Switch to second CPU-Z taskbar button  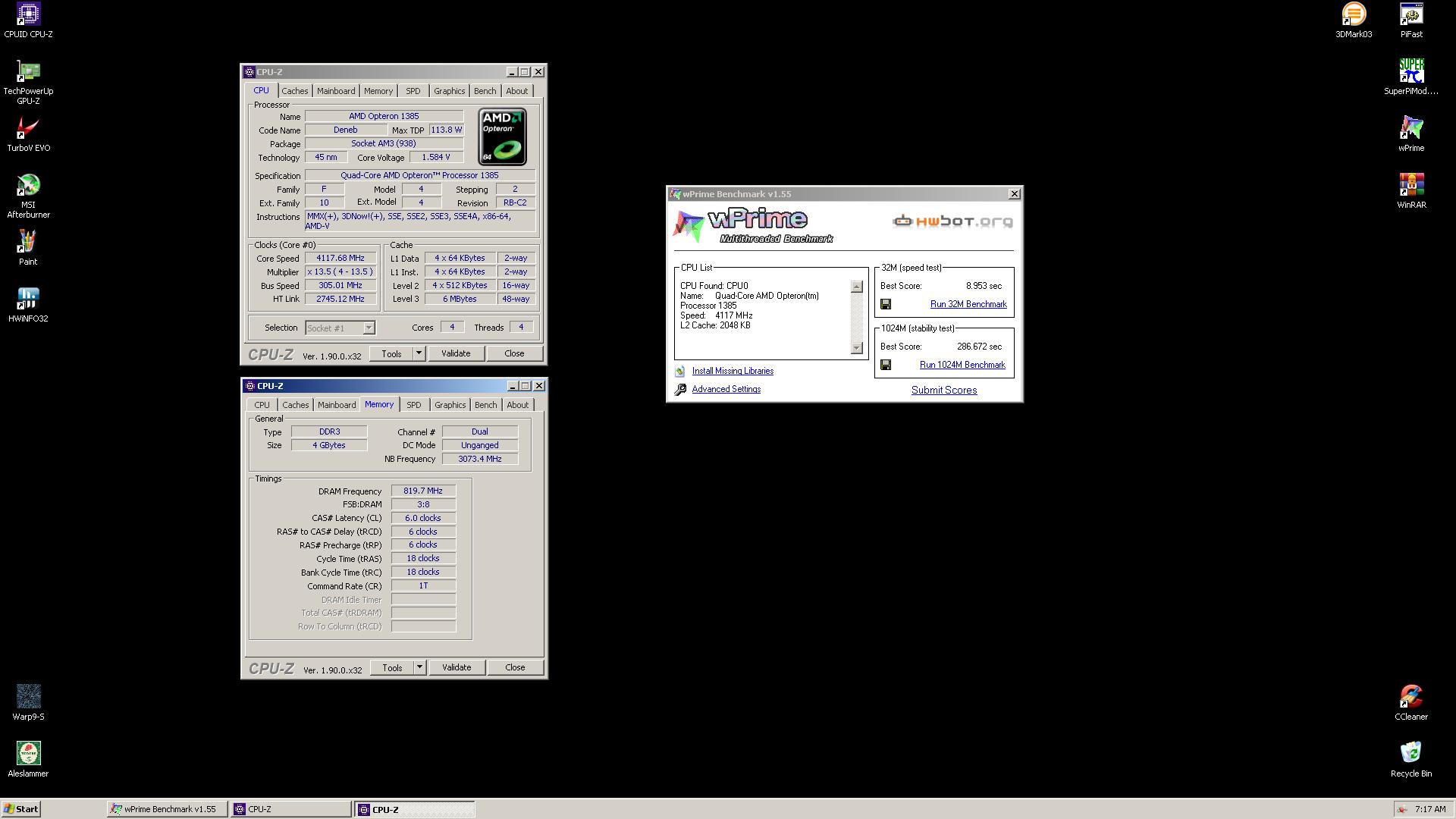tap(415, 809)
